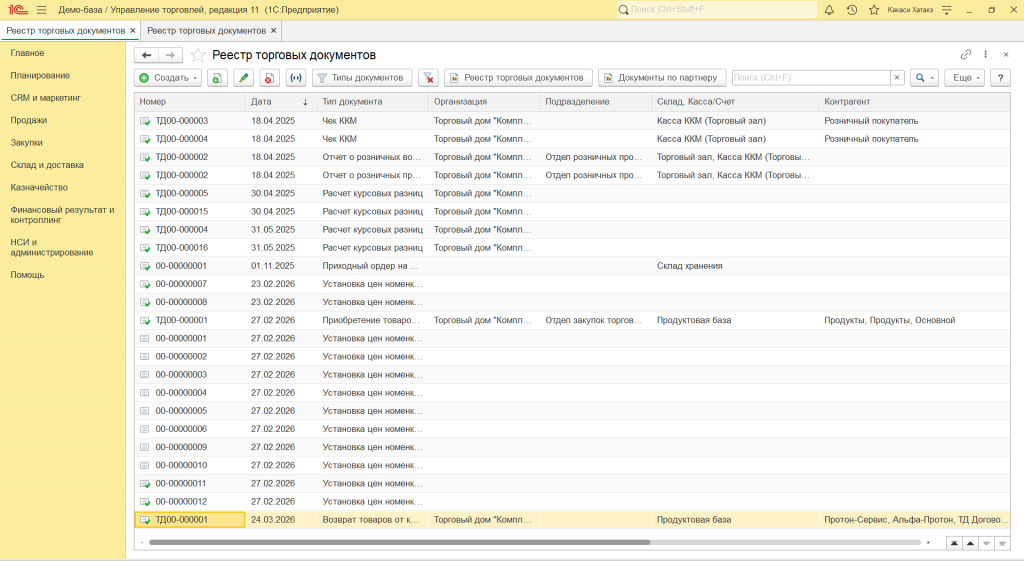
Task: Add page to favorites with star icon
Action: pyautogui.click(x=874, y=10)
